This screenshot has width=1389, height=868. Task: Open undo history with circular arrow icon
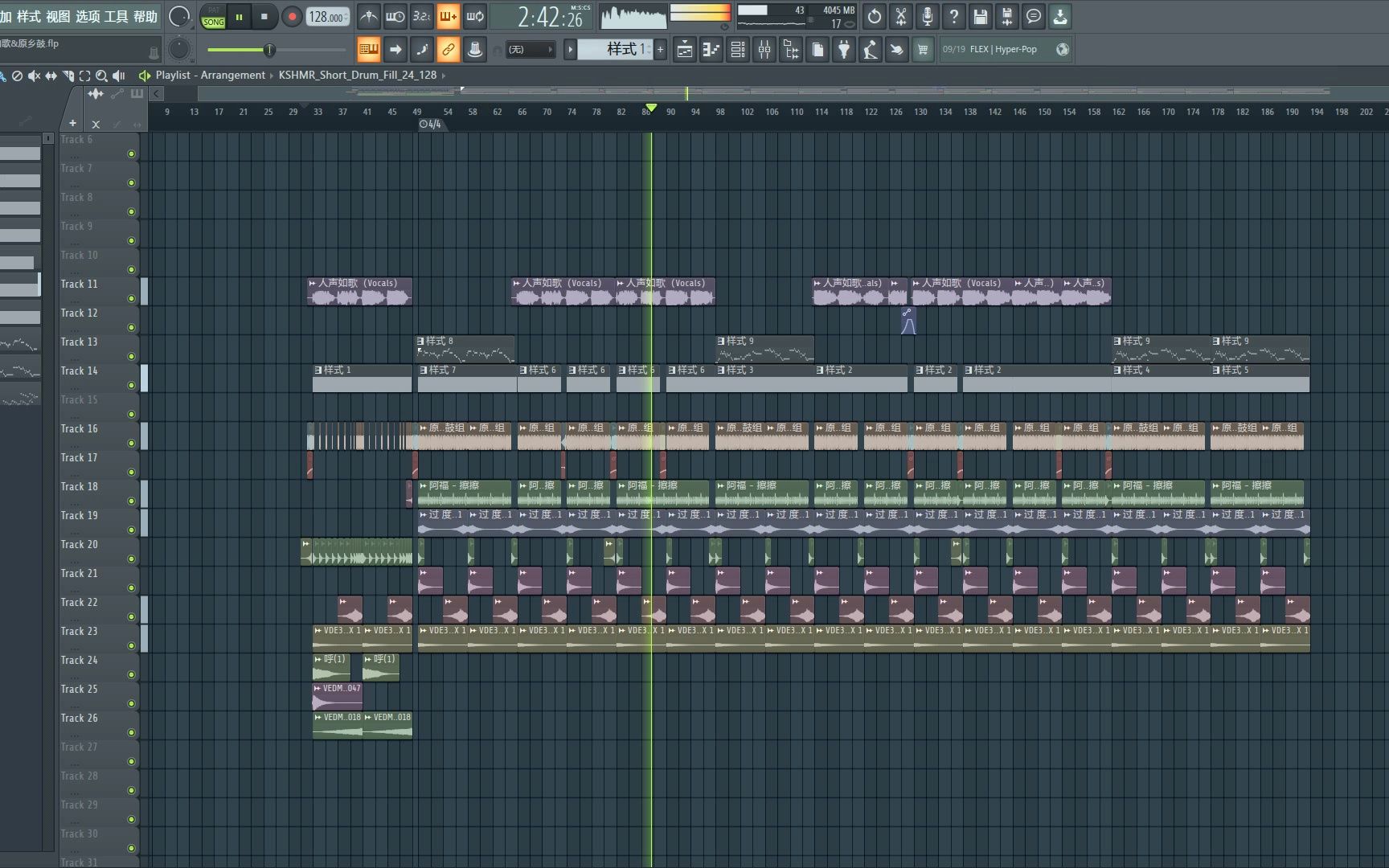coord(875,16)
